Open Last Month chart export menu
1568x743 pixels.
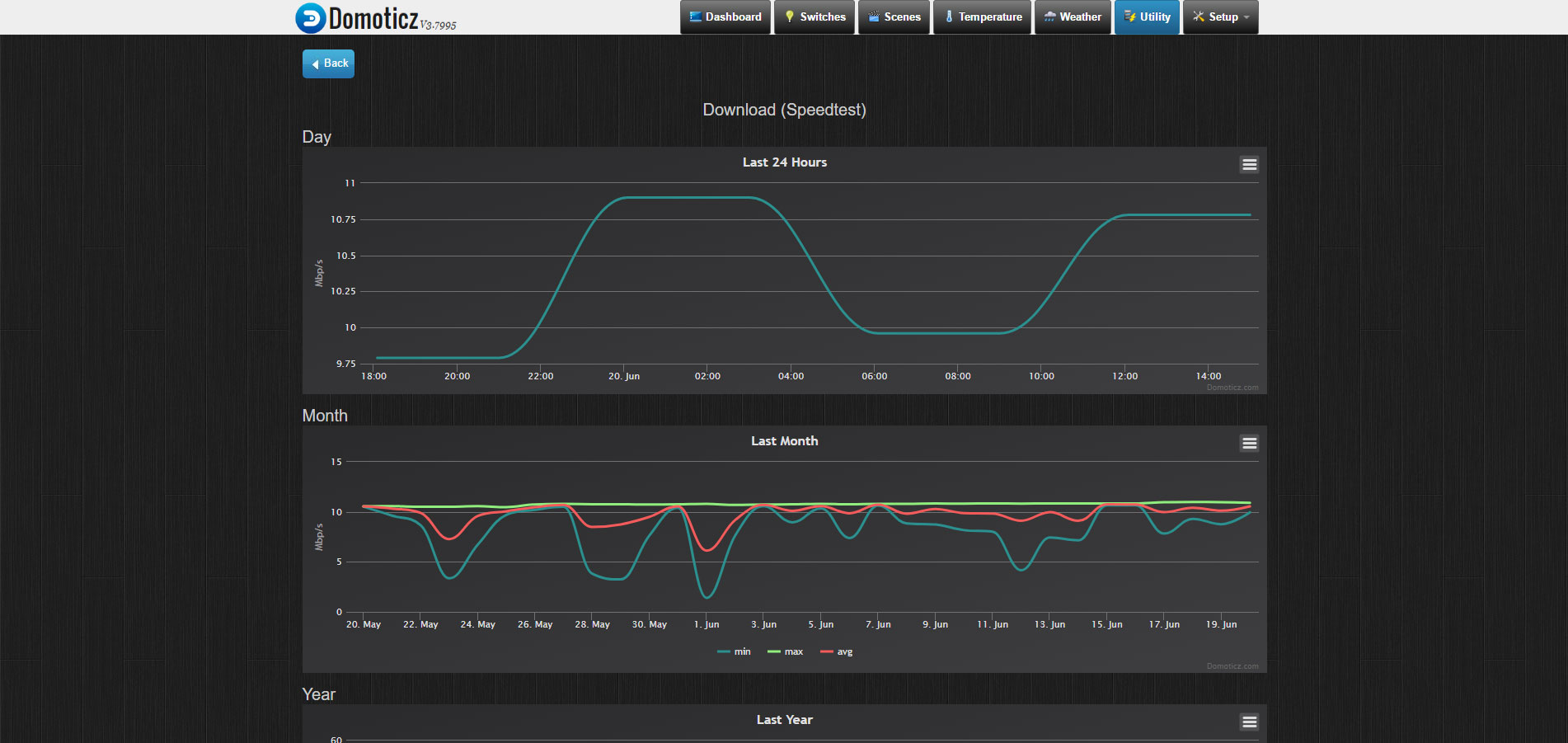(x=1249, y=444)
